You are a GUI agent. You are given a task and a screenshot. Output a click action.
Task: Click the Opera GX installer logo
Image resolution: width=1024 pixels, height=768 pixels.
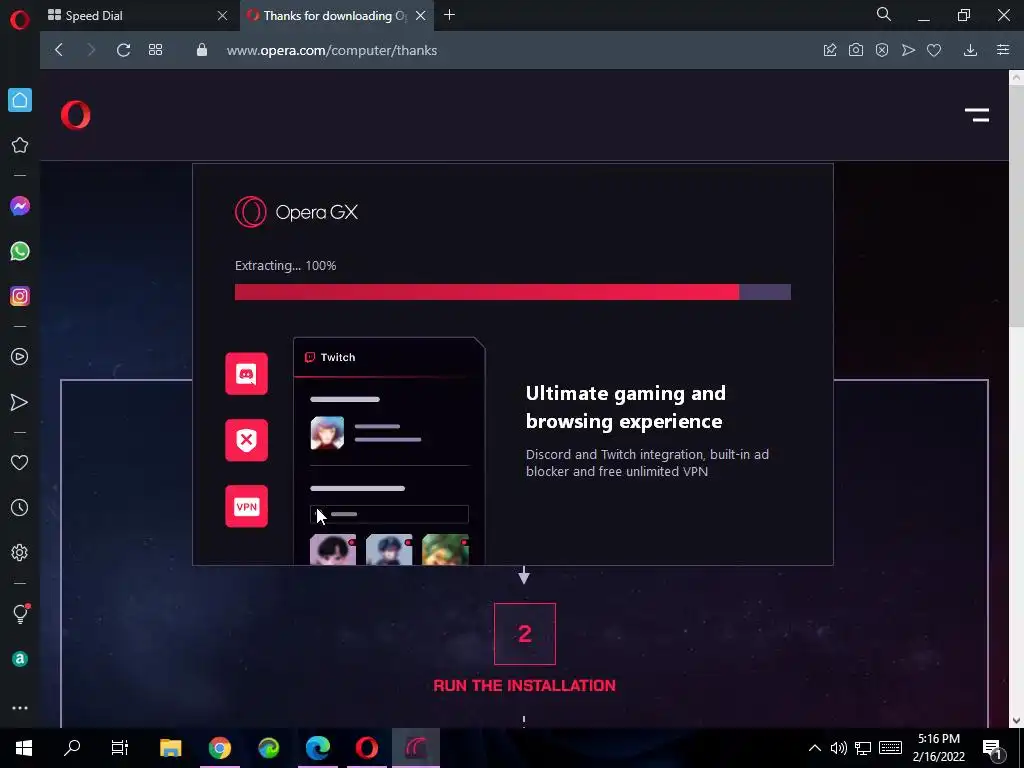click(x=296, y=212)
